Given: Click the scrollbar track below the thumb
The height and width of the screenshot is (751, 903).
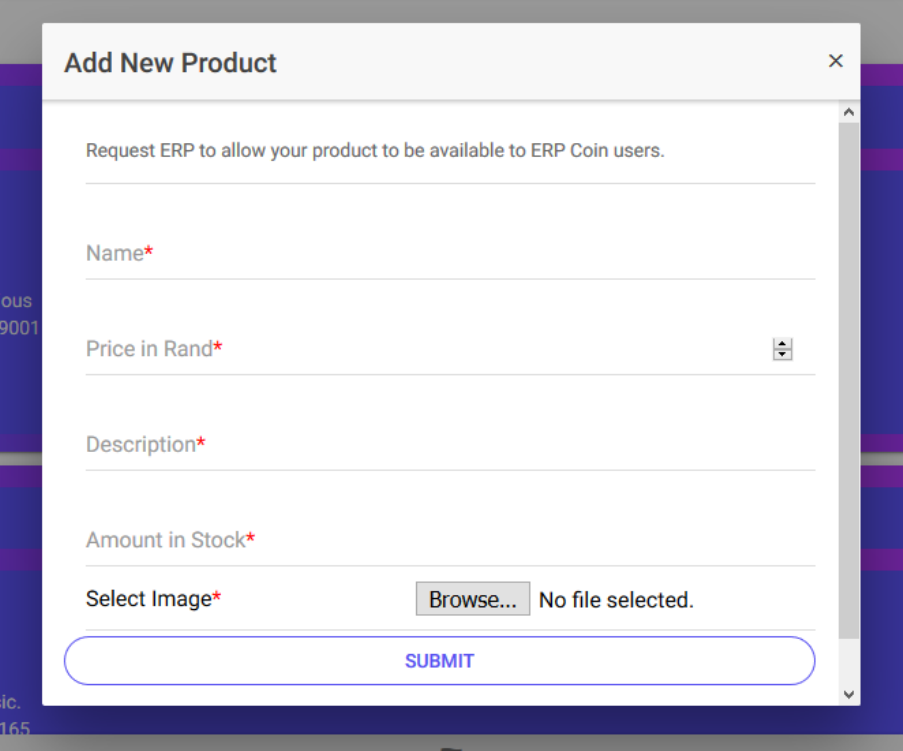Looking at the screenshot, I should pyautogui.click(x=849, y=660).
